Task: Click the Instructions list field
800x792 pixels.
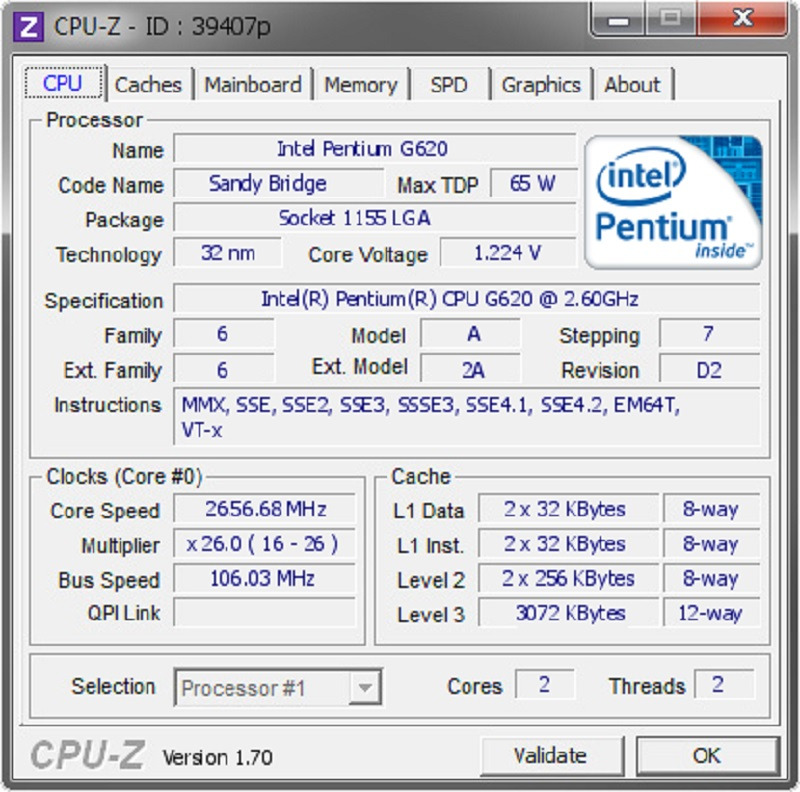Action: [466, 417]
